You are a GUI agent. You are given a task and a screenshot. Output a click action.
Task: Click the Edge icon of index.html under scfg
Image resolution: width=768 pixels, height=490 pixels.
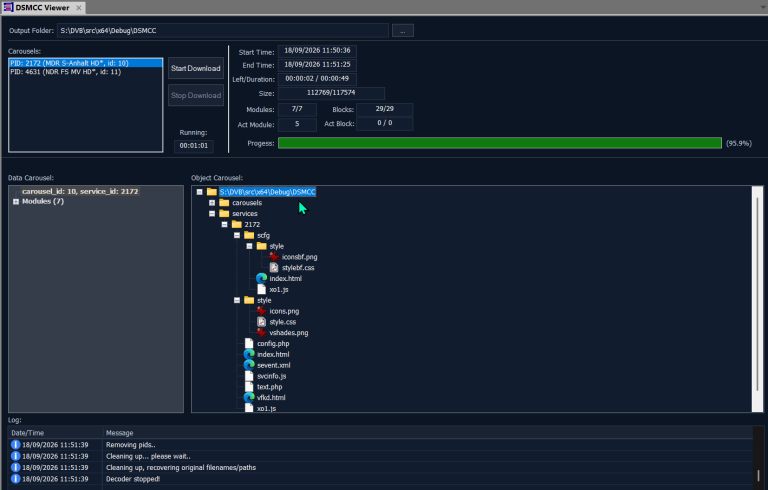[262, 278]
